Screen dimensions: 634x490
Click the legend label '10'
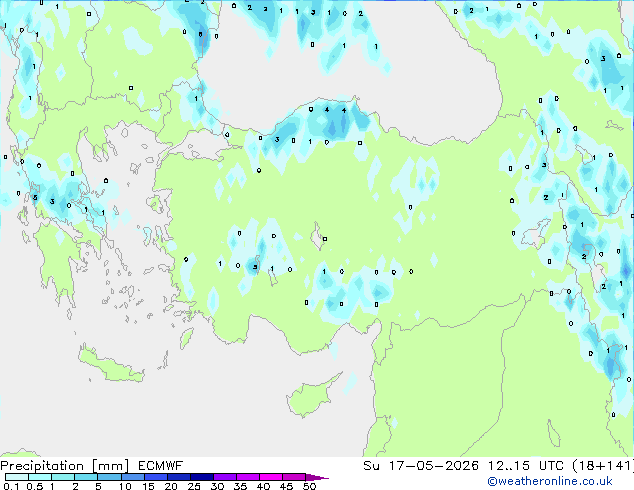point(125,486)
